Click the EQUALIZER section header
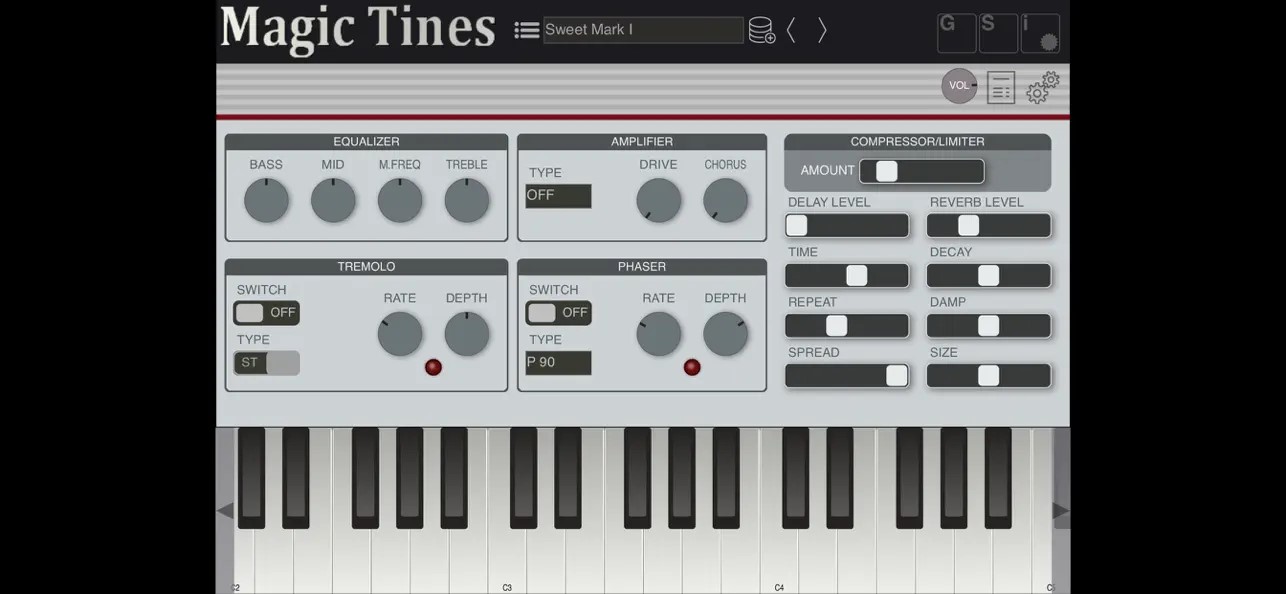 click(x=366, y=142)
